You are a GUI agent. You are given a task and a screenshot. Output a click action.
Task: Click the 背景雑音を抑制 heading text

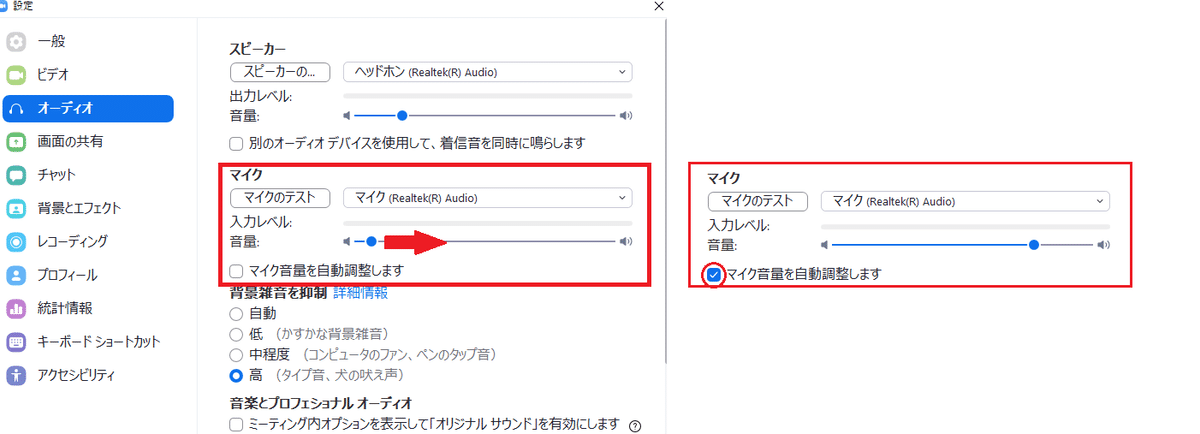(279, 293)
